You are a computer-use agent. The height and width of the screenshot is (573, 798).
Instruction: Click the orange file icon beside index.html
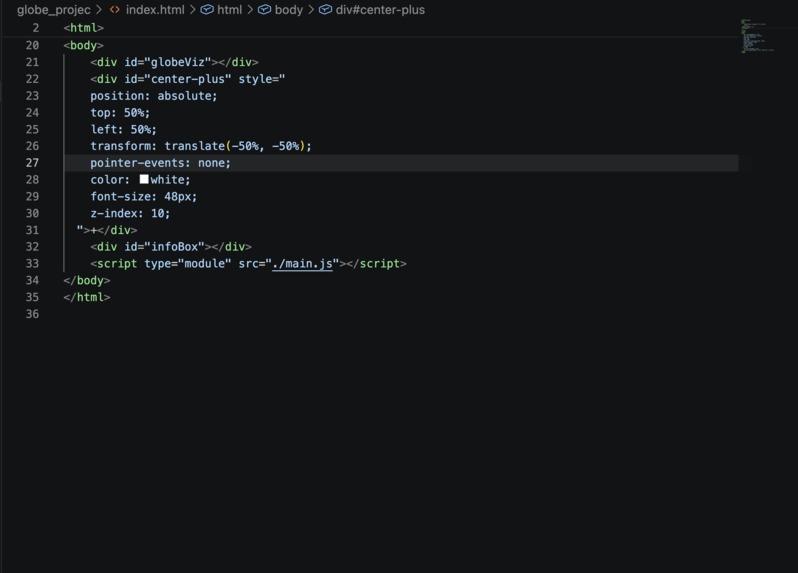click(115, 10)
